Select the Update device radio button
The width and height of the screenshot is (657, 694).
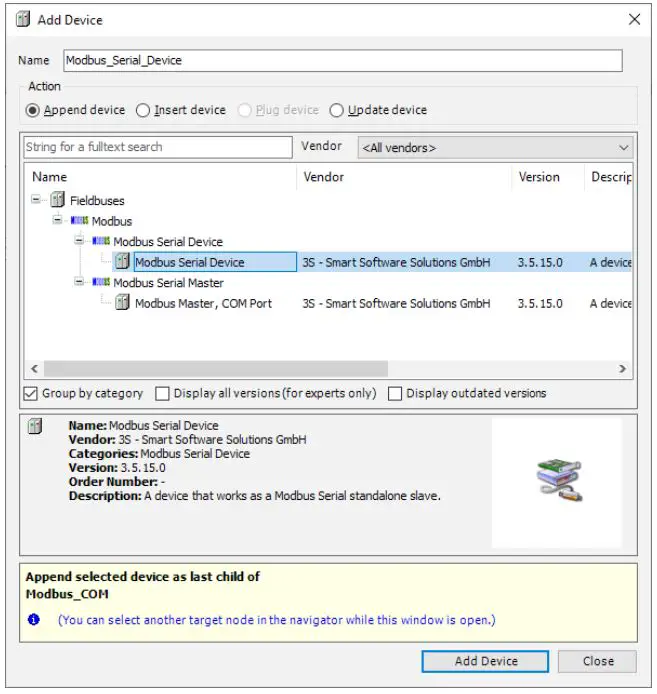tap(336, 110)
